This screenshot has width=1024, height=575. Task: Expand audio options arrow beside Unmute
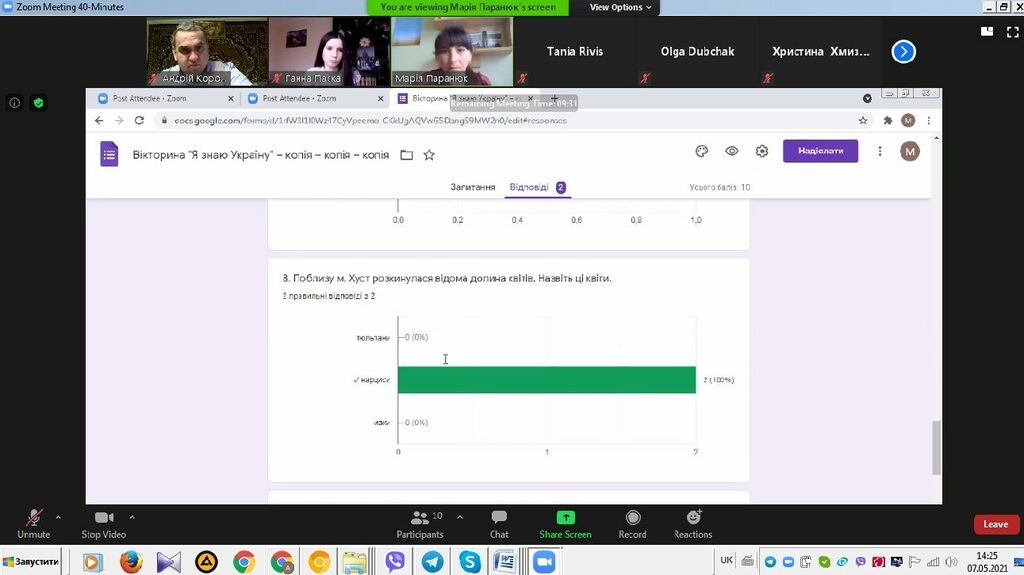[58, 517]
